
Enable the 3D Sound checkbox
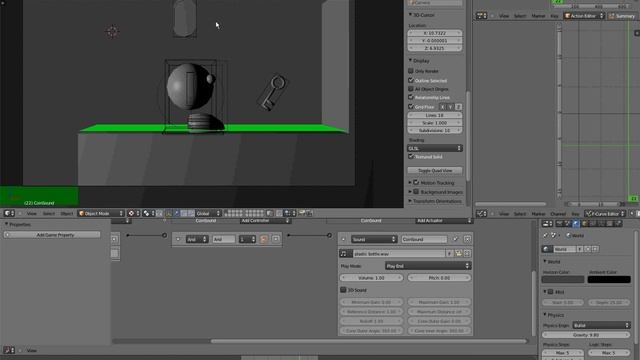pos(343,290)
